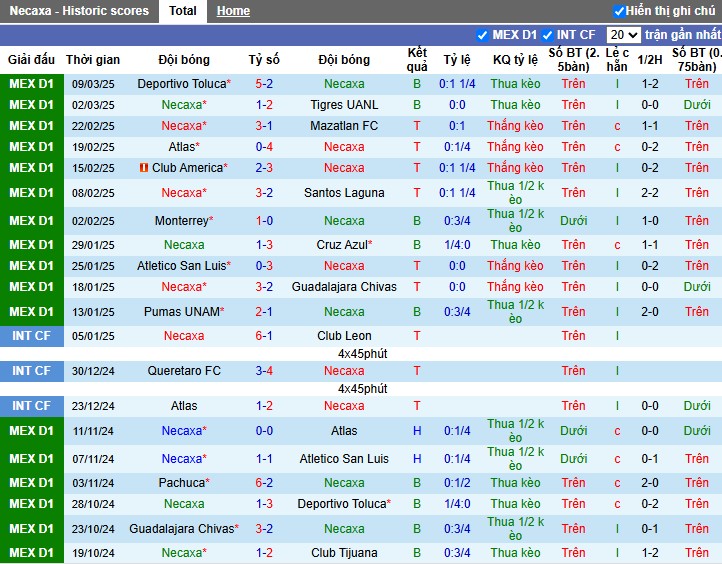
Task: Open Santos Laguna team link
Action: [344, 193]
